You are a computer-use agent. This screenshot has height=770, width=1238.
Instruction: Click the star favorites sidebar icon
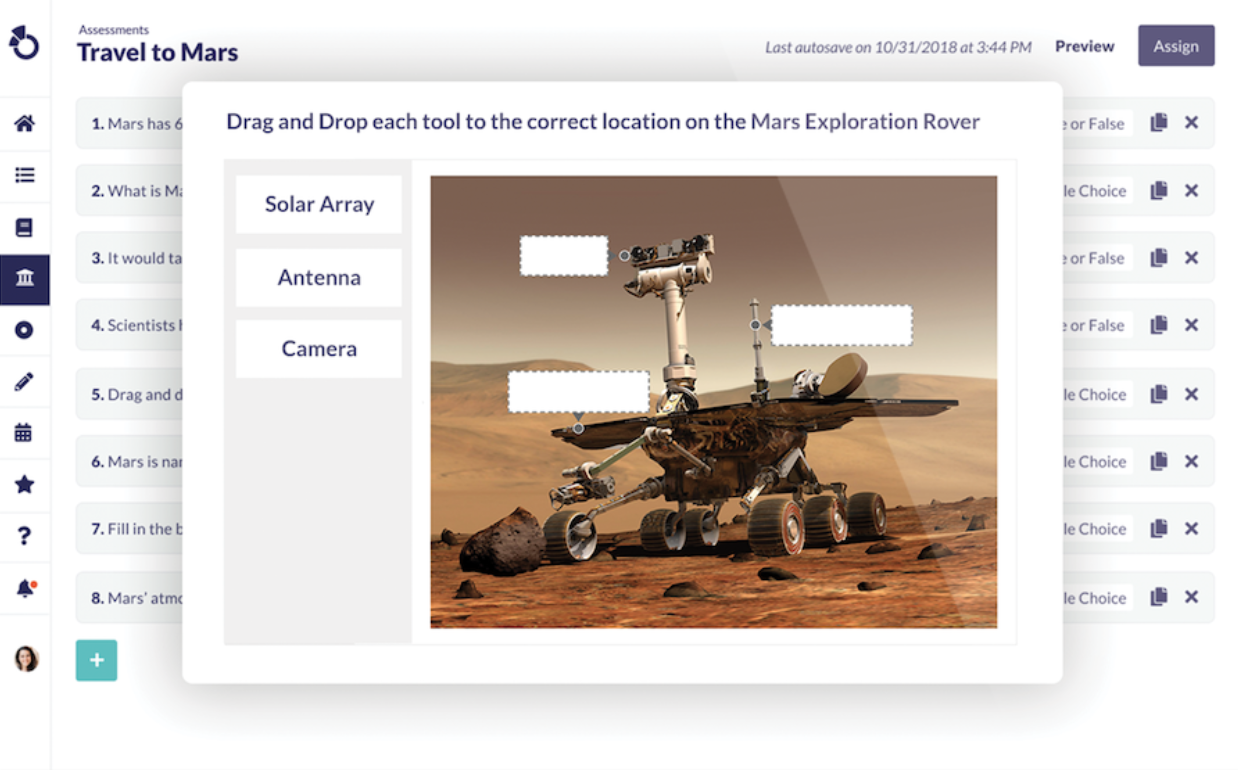(24, 484)
